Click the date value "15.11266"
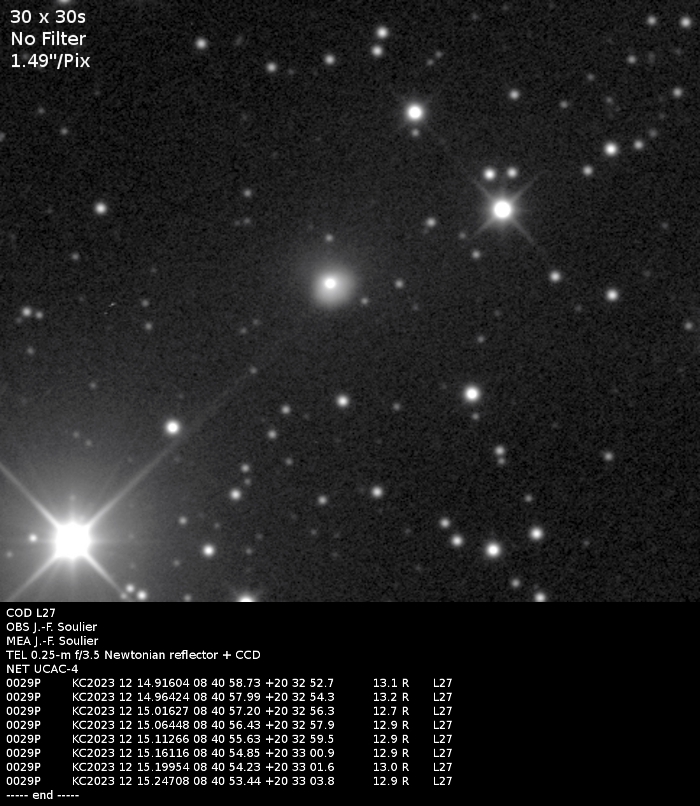The image size is (700, 806). (x=163, y=739)
